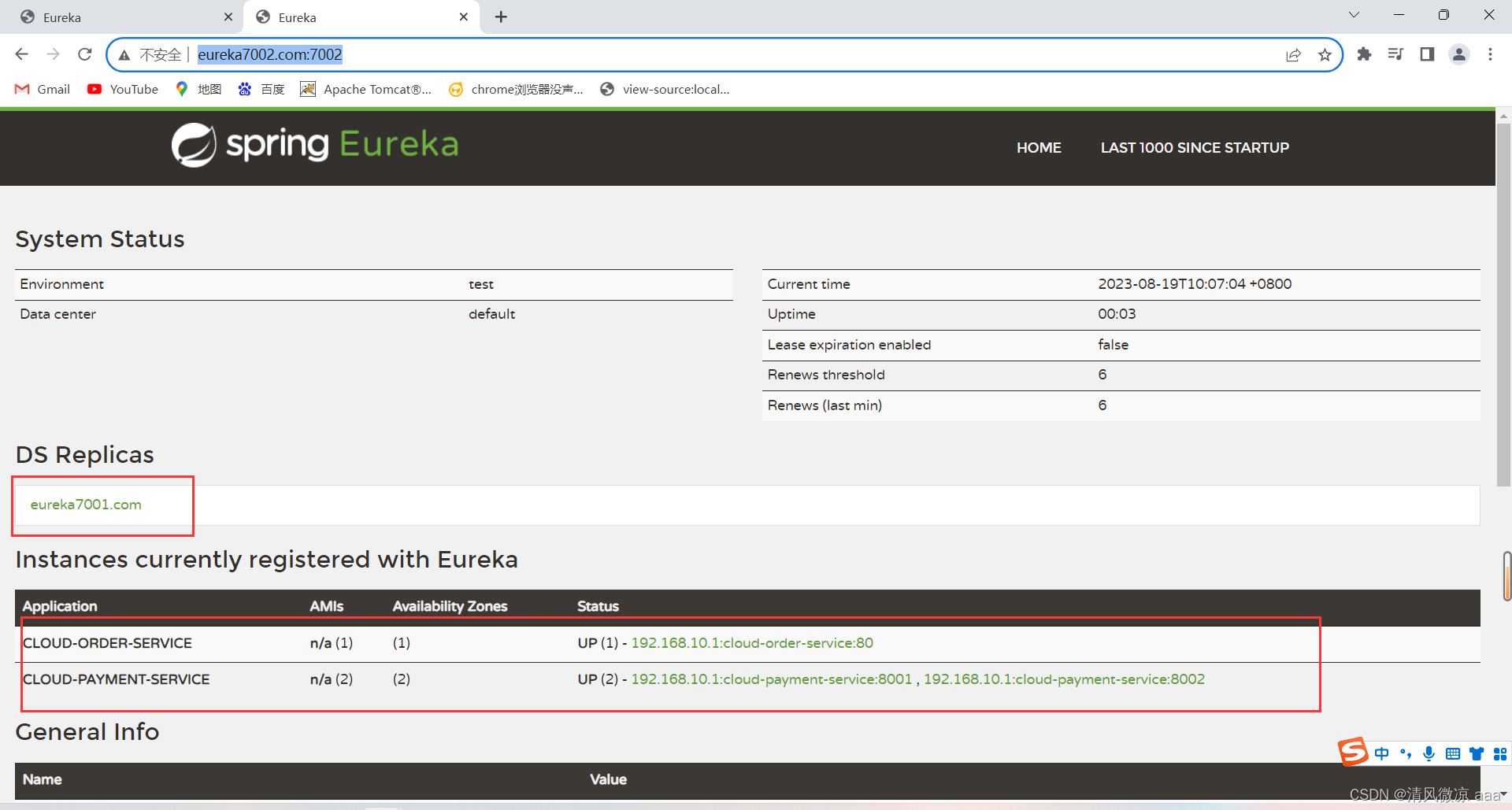Select the Current time value

click(x=1195, y=284)
